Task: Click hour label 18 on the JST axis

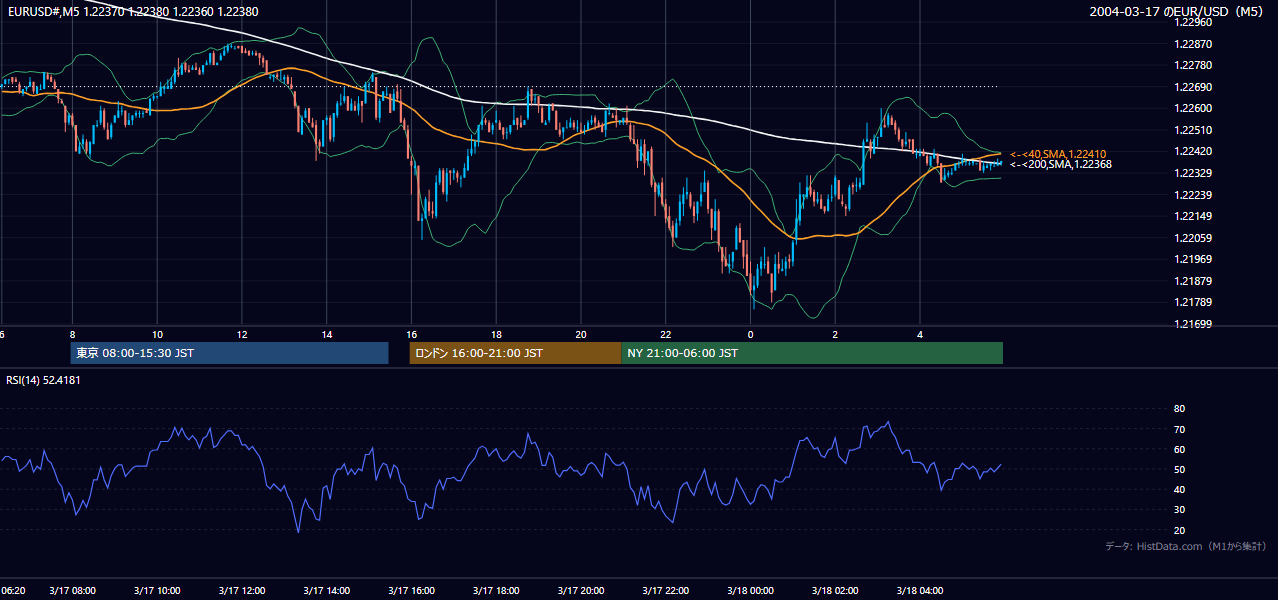Action: pyautogui.click(x=496, y=334)
